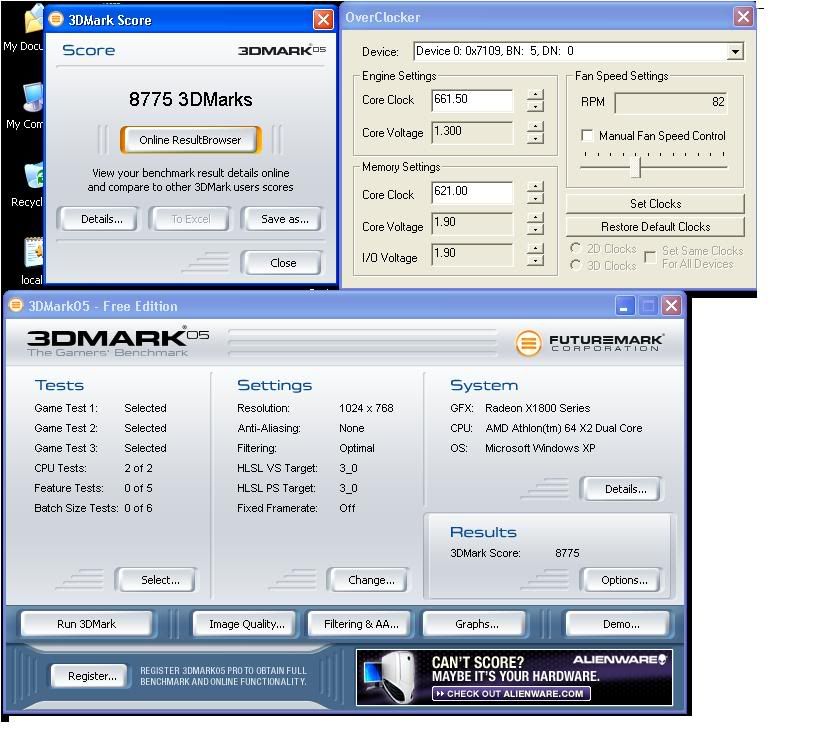Click the 8775 3DMarks score text
The height and width of the screenshot is (735, 840).
click(190, 99)
